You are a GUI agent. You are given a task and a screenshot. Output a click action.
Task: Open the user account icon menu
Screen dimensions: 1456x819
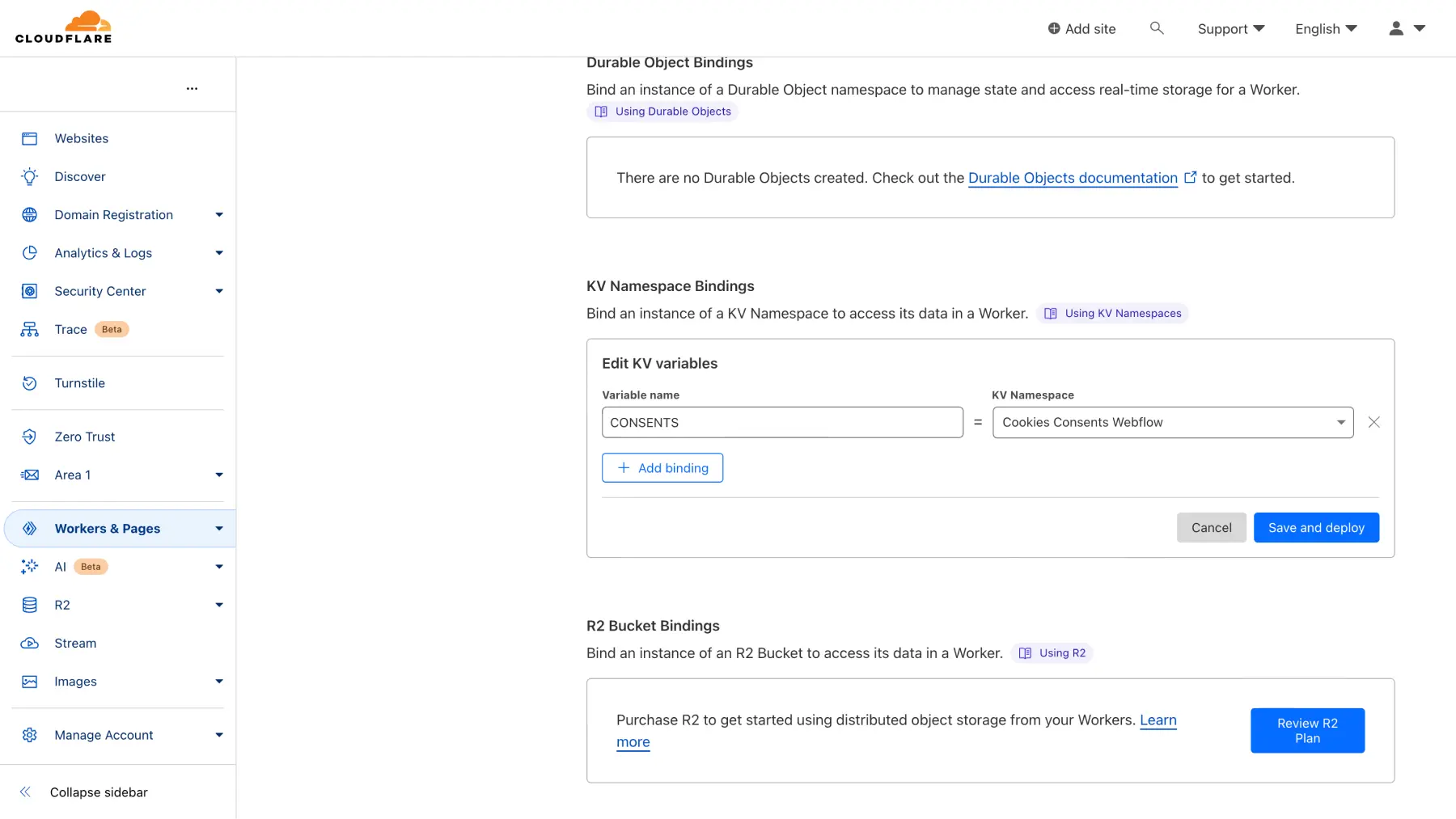click(1407, 28)
